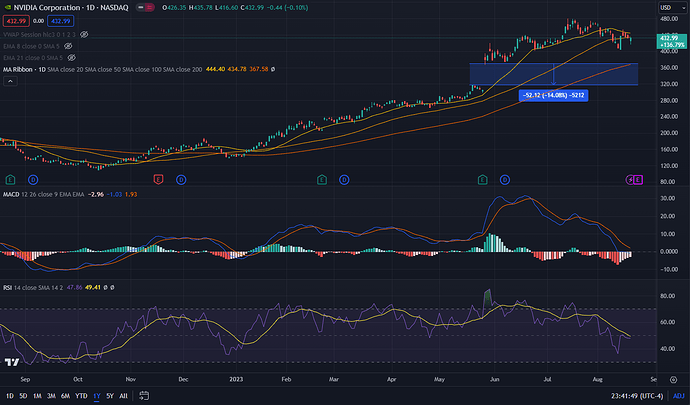Click the 432.99 +136.79% price axis label
Image resolution: width=690 pixels, height=405 pixels.
[x=672, y=41]
